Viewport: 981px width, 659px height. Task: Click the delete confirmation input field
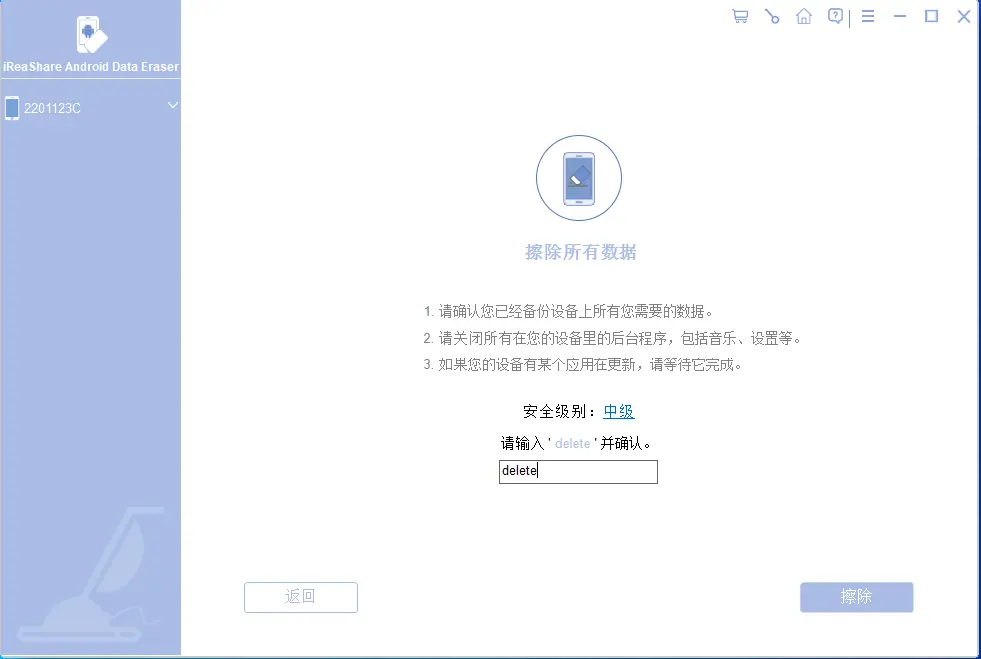[x=577, y=471]
